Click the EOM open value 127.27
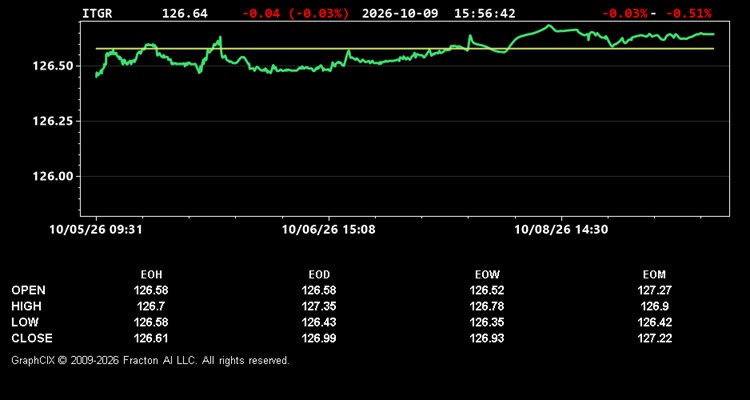The height and width of the screenshot is (400, 750). click(654, 290)
